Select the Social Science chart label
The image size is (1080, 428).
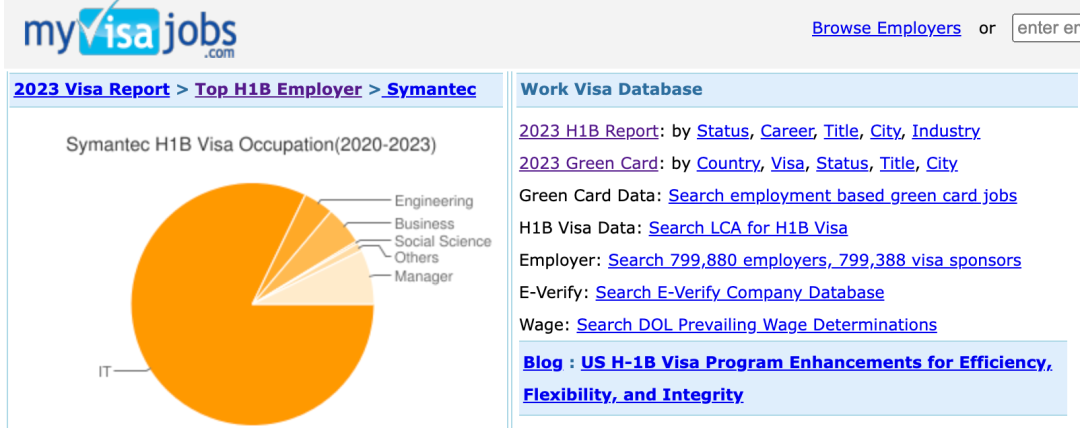(443, 241)
